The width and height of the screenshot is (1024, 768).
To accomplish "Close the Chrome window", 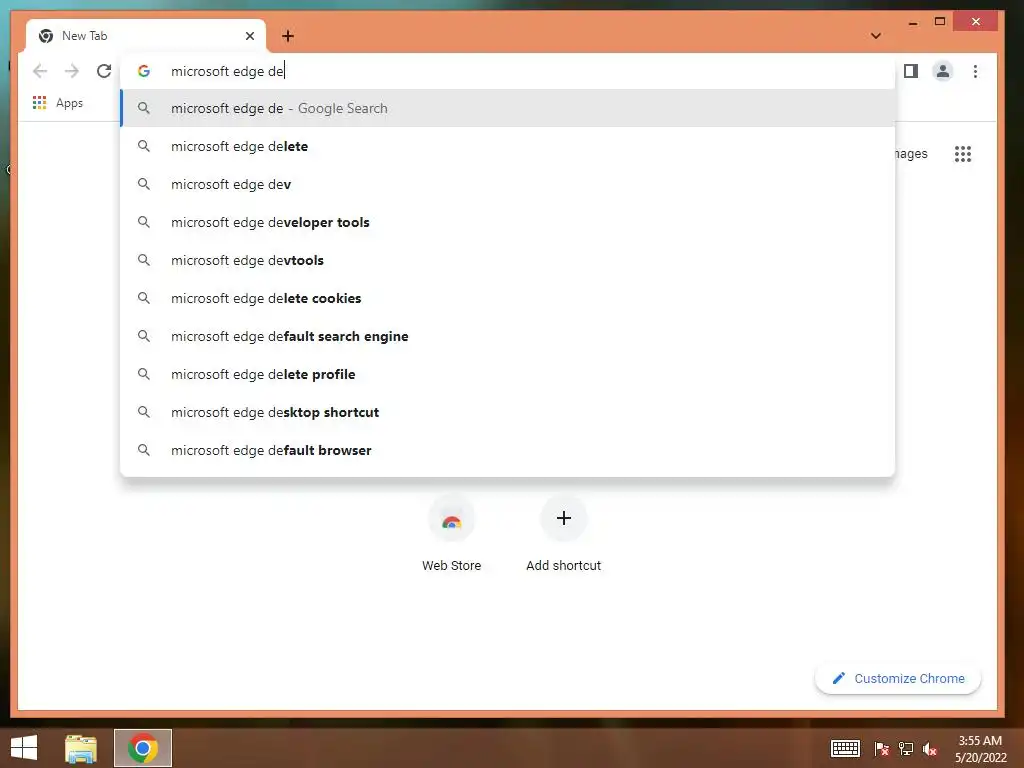I will tap(976, 22).
